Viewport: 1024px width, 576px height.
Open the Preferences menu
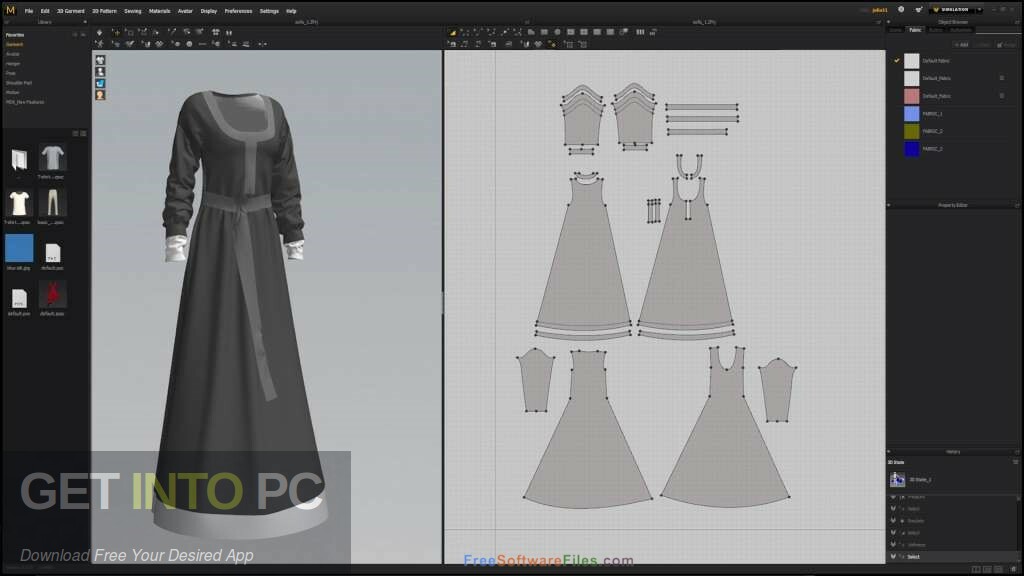tap(238, 11)
